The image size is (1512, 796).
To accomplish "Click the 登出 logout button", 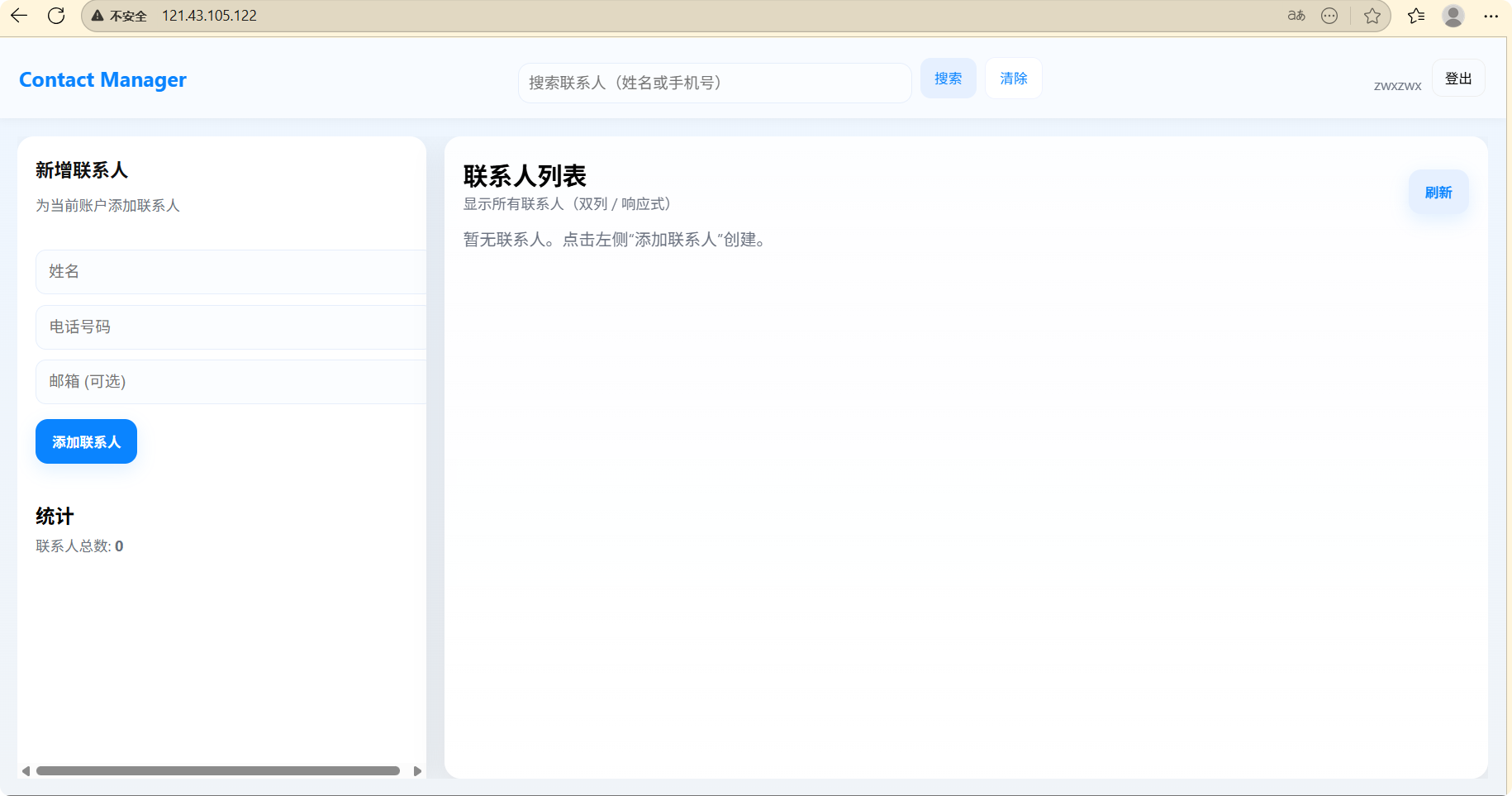I will pyautogui.click(x=1458, y=77).
